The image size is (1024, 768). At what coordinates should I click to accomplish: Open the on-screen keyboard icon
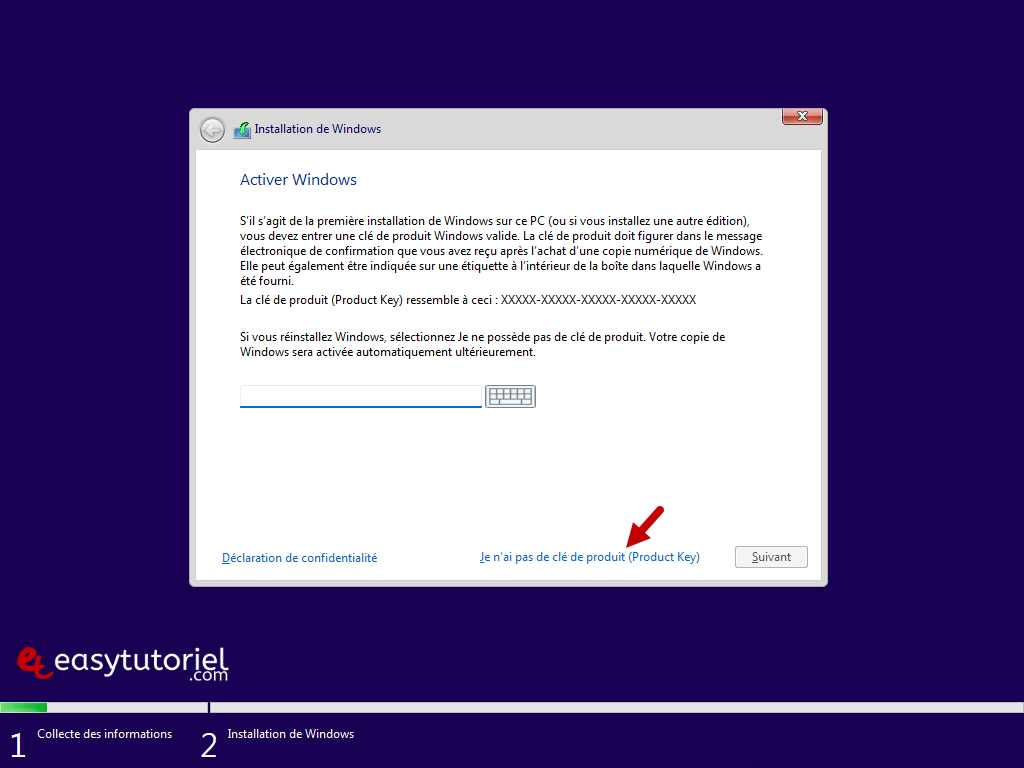coord(510,396)
